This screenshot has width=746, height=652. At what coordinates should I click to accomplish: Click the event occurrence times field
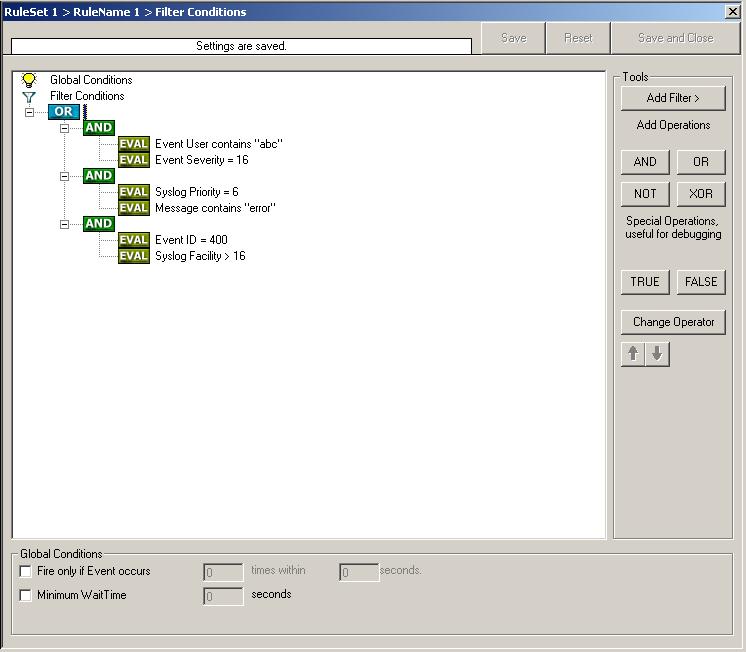[x=223, y=572]
